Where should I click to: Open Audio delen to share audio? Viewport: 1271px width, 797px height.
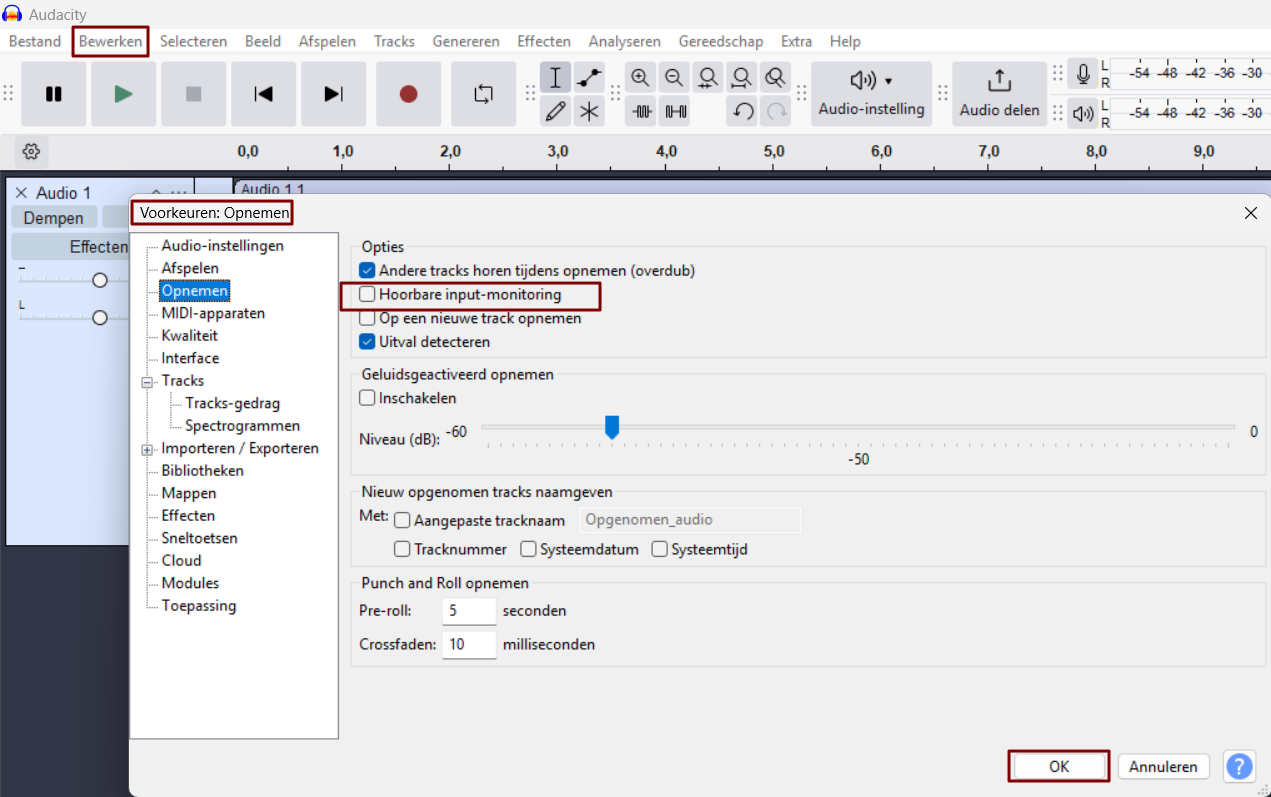[999, 94]
